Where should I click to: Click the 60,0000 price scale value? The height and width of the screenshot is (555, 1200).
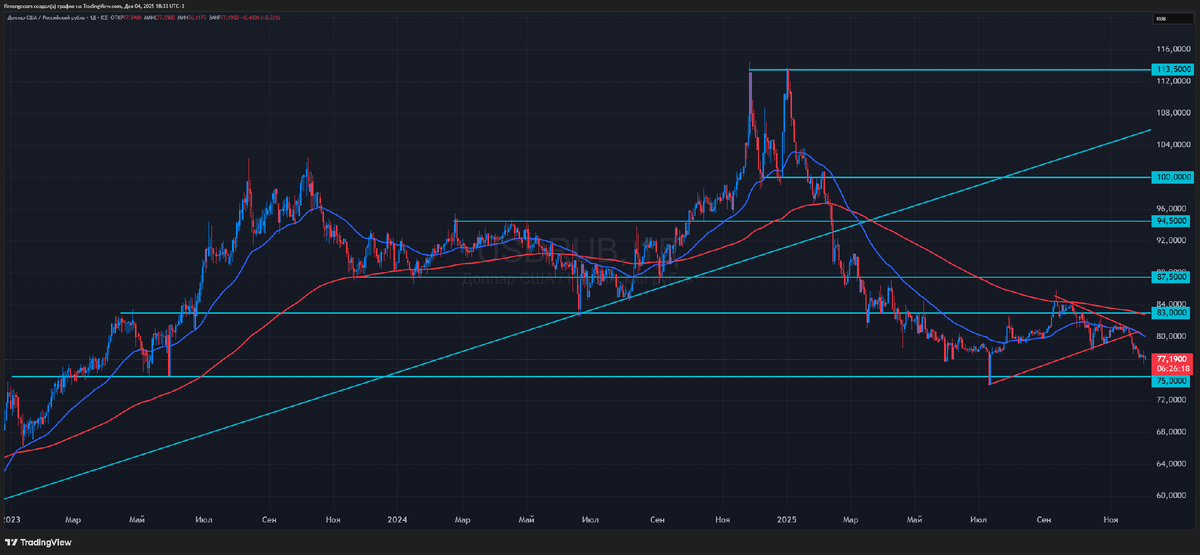(1172, 496)
